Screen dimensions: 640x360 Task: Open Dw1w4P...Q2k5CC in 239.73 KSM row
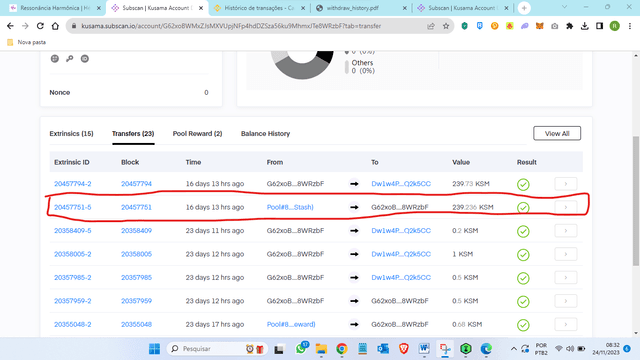pos(401,184)
